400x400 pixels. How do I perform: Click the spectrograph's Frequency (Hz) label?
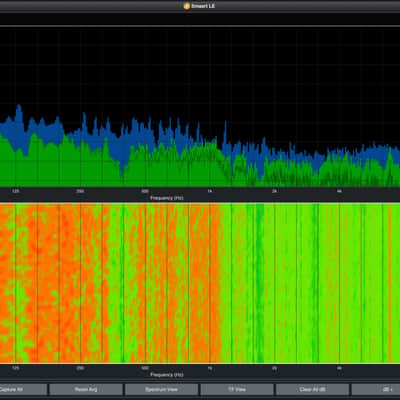pos(167,375)
